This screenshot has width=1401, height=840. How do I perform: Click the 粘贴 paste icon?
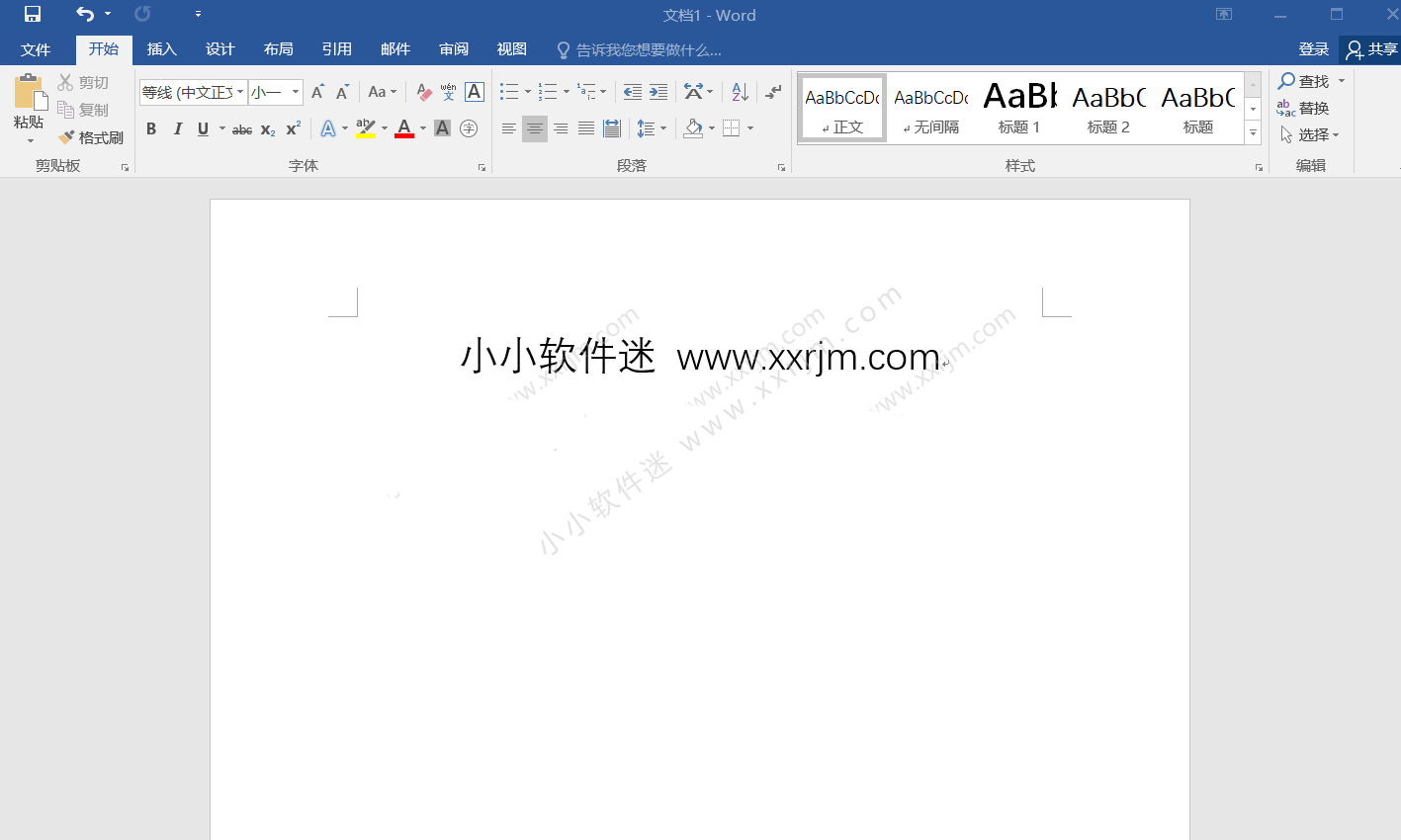coord(29,92)
